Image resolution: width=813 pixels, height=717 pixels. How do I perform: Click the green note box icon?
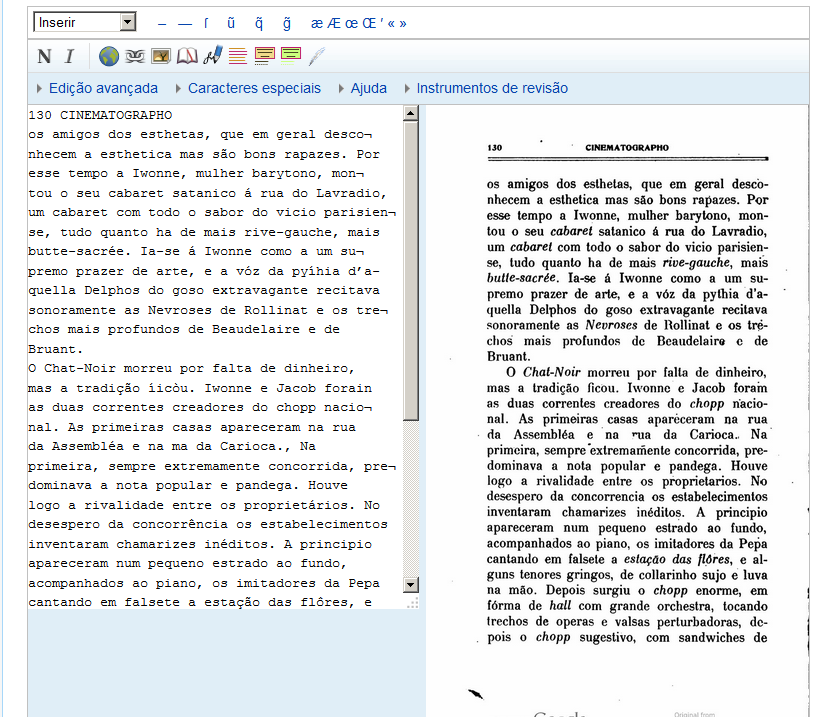290,55
